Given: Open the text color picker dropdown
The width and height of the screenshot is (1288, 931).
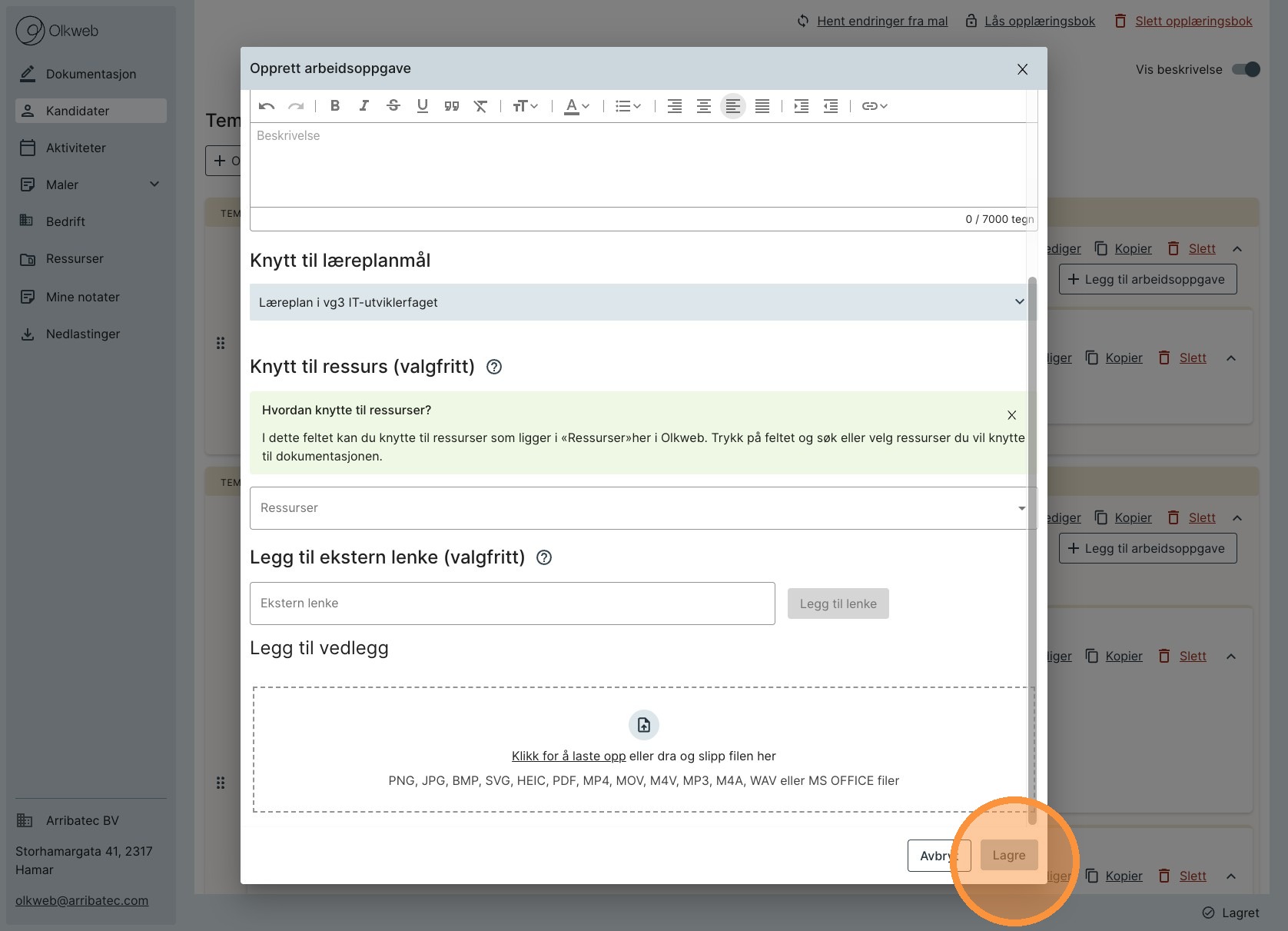Looking at the screenshot, I should [576, 106].
